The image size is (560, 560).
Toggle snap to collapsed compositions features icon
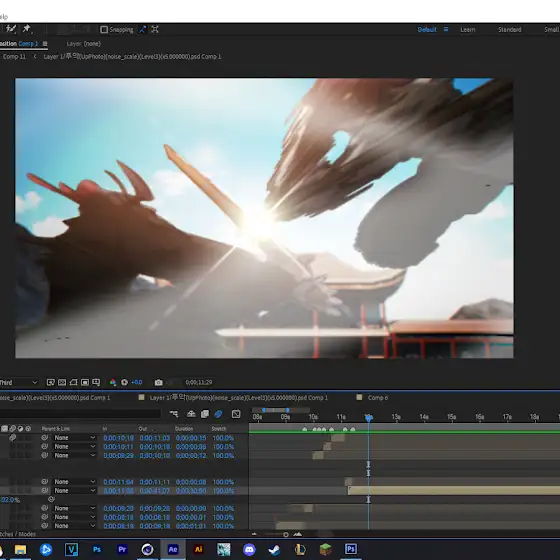click(155, 30)
